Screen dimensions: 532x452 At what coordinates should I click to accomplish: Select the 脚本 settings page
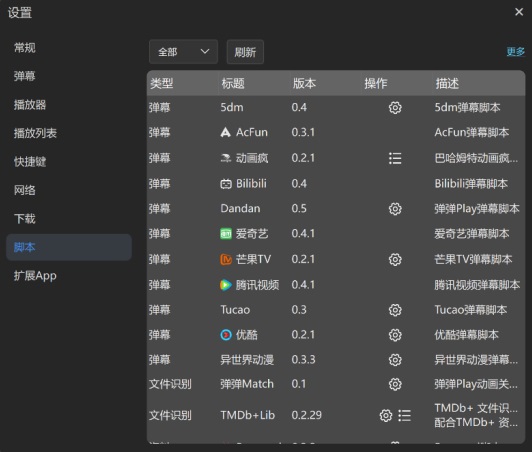point(69,247)
